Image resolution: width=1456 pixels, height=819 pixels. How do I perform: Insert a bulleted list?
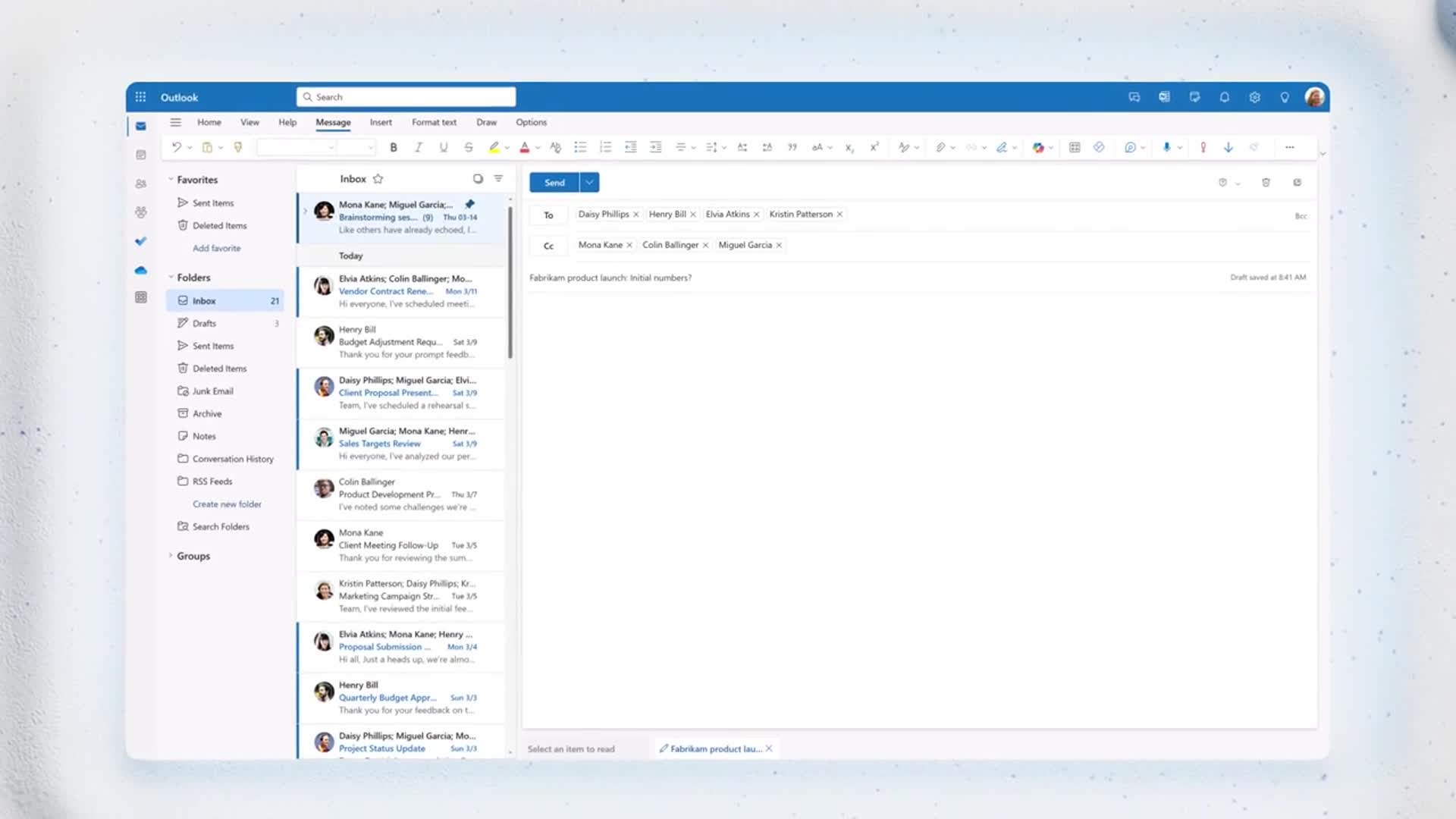click(x=580, y=148)
